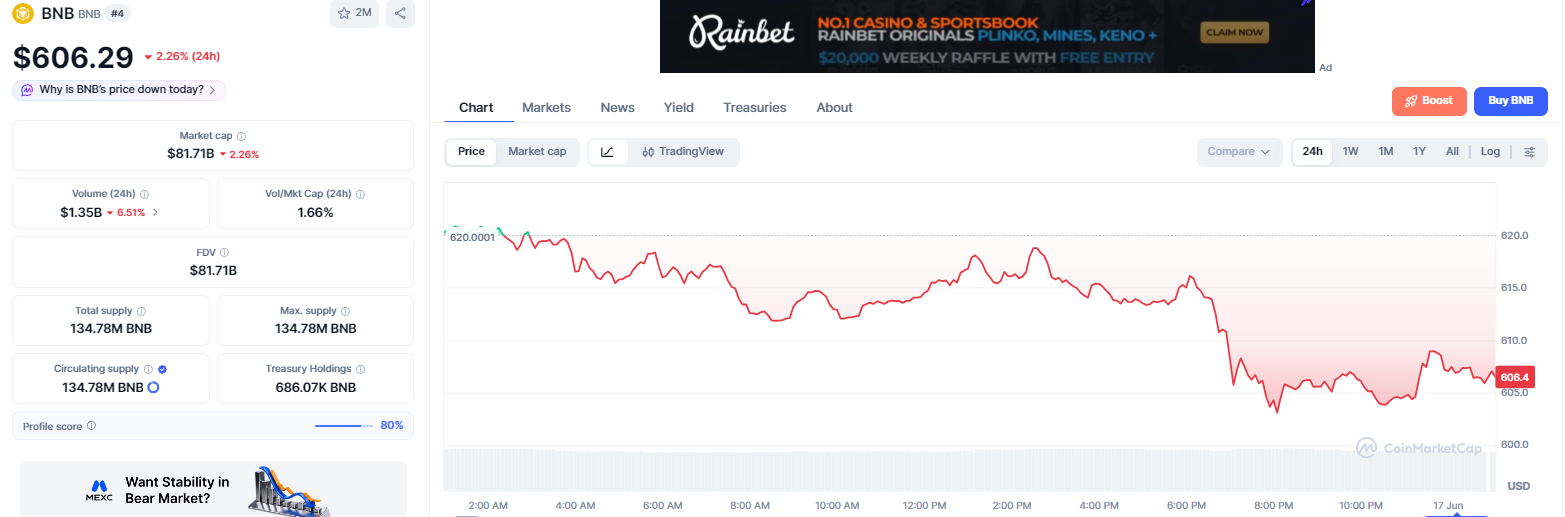This screenshot has width=1565, height=517.
Task: Click the 2.26% (24h) price change text
Action: pos(188,56)
